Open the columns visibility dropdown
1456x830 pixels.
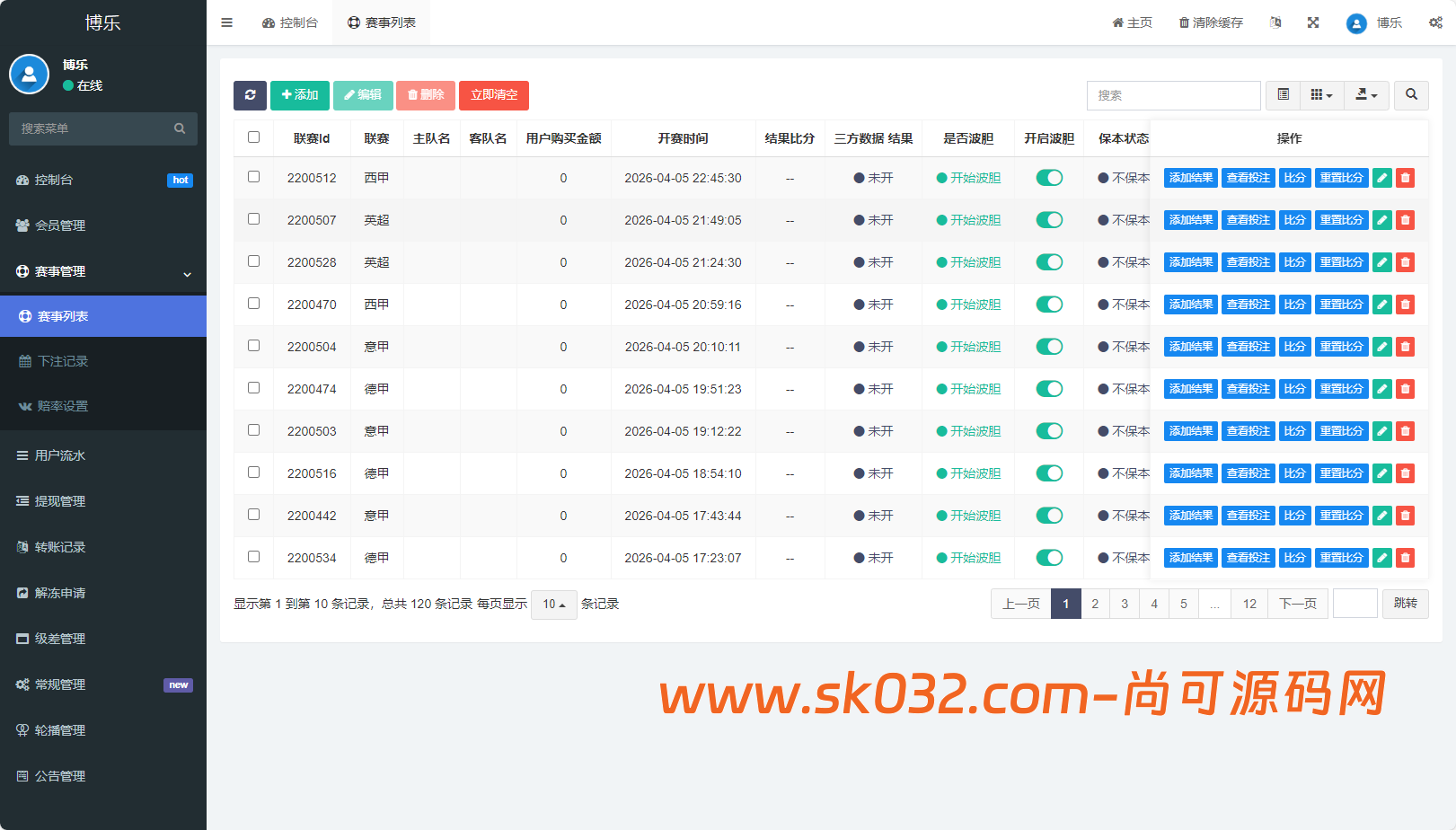pyautogui.click(x=1320, y=95)
